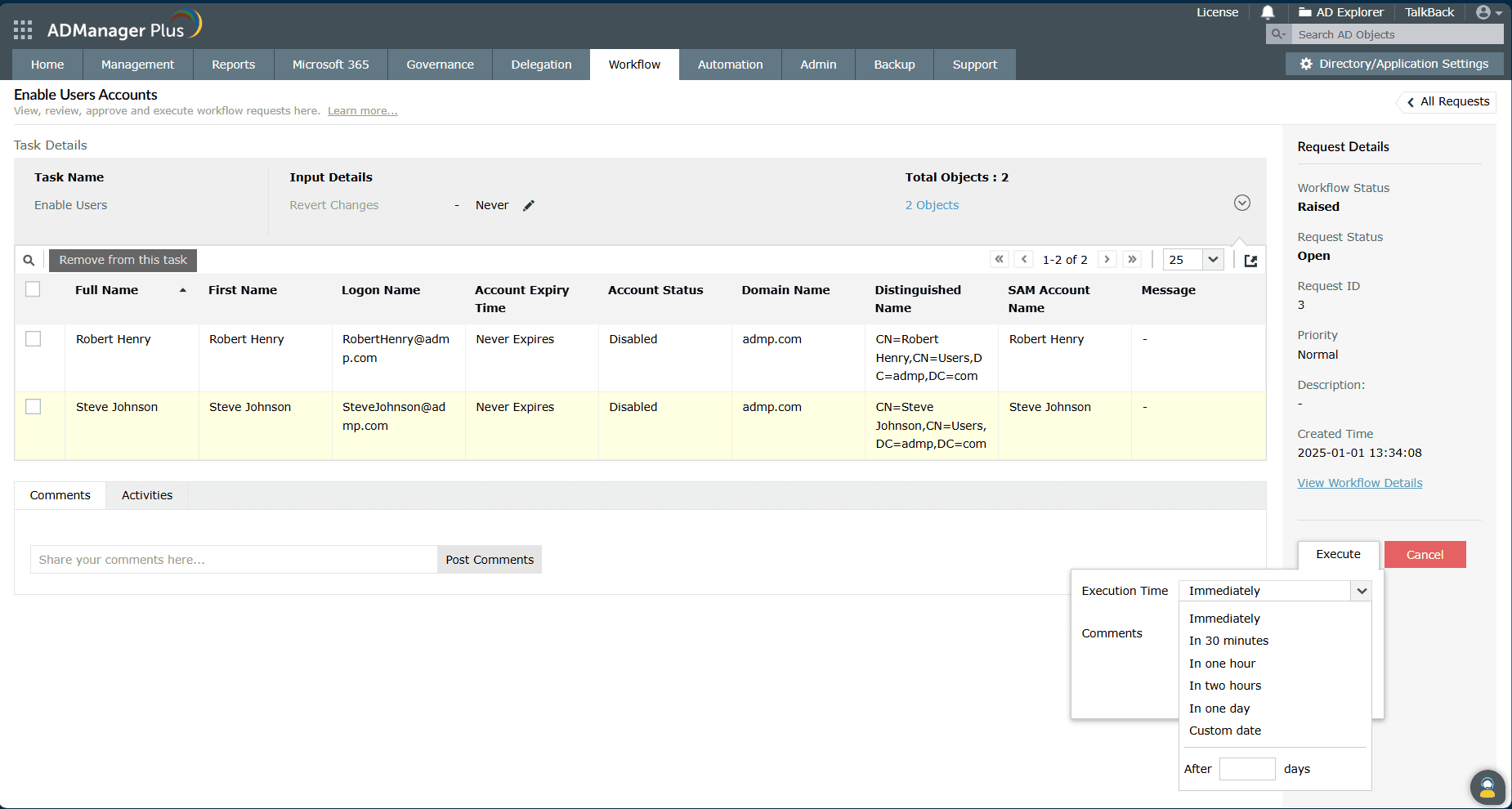Viewport: 1512px width, 809px height.
Task: Choose Immediately from the execution time list
Action: [x=1224, y=619]
